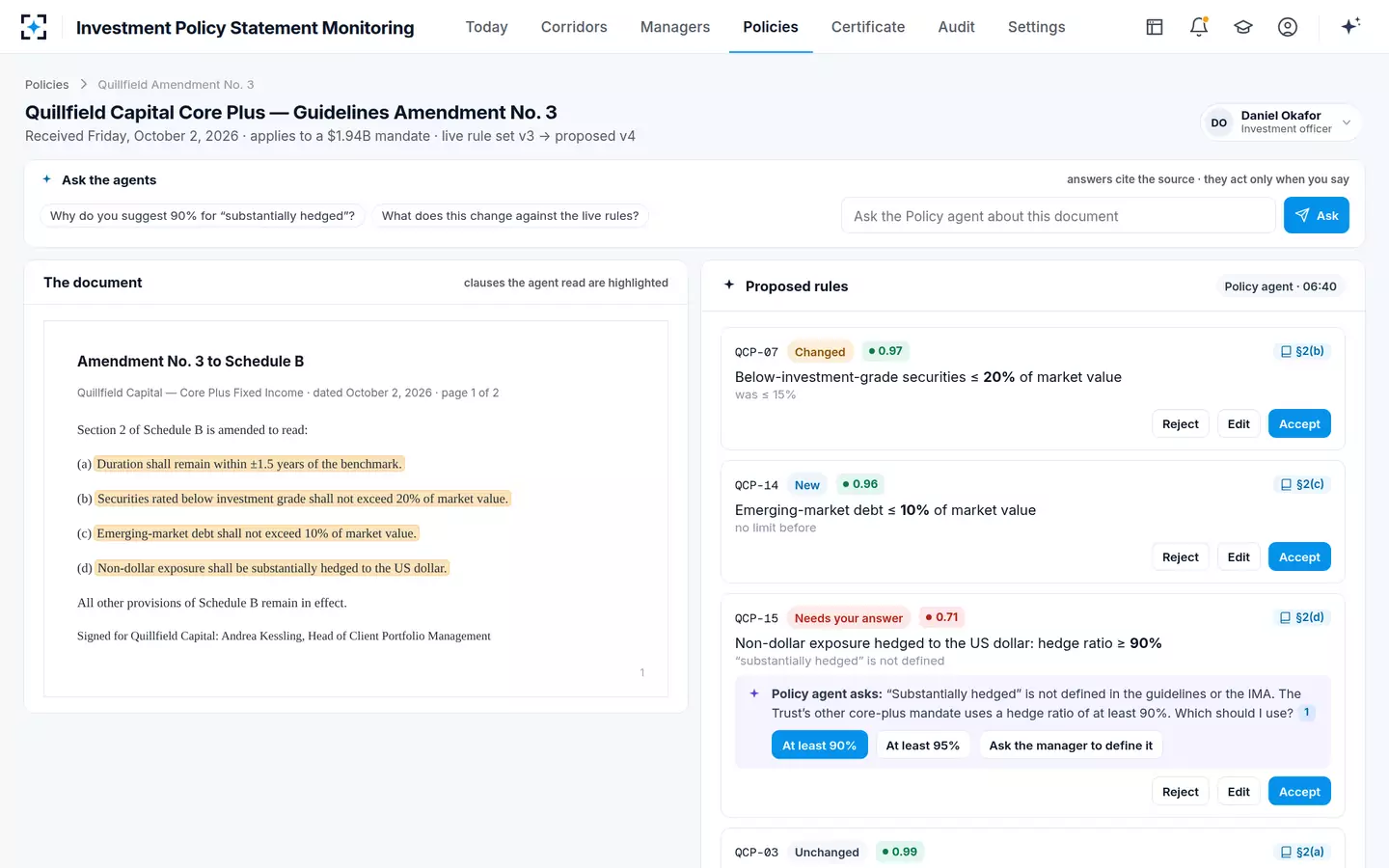Open the notifications bell

click(x=1199, y=27)
